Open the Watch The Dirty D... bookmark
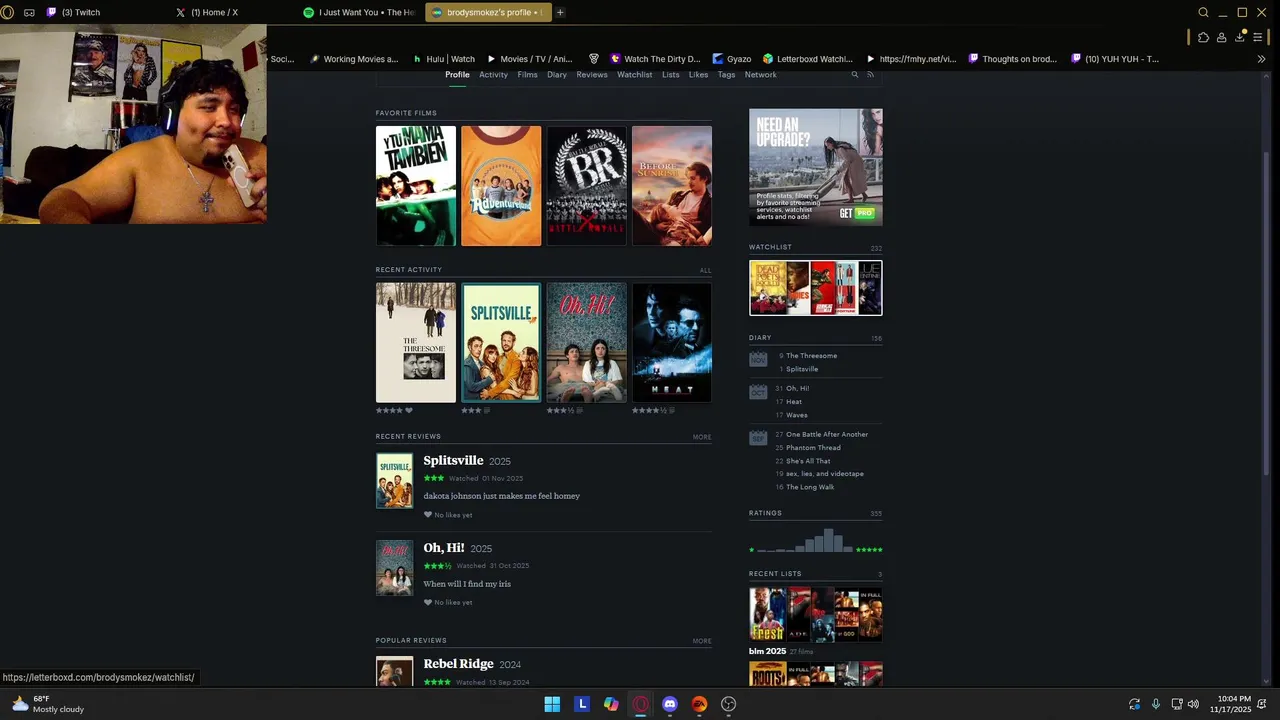1280x720 pixels. click(655, 59)
